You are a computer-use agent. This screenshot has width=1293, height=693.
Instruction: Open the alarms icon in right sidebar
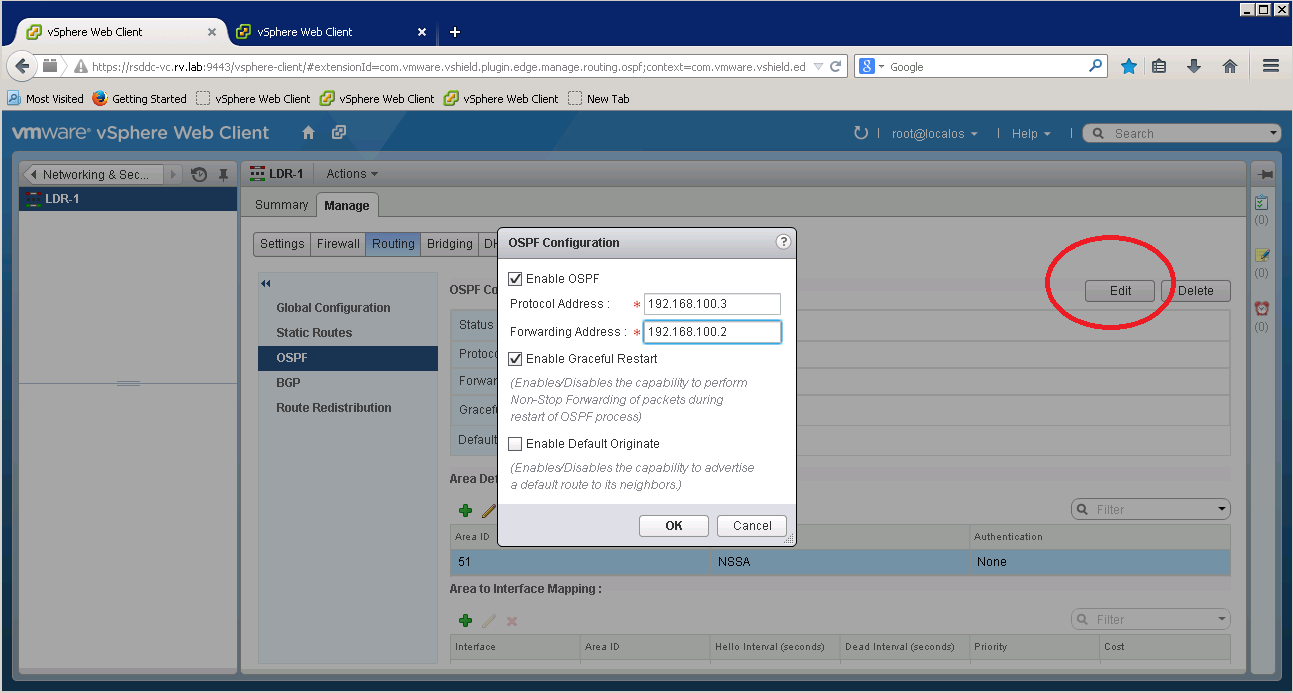(1262, 308)
